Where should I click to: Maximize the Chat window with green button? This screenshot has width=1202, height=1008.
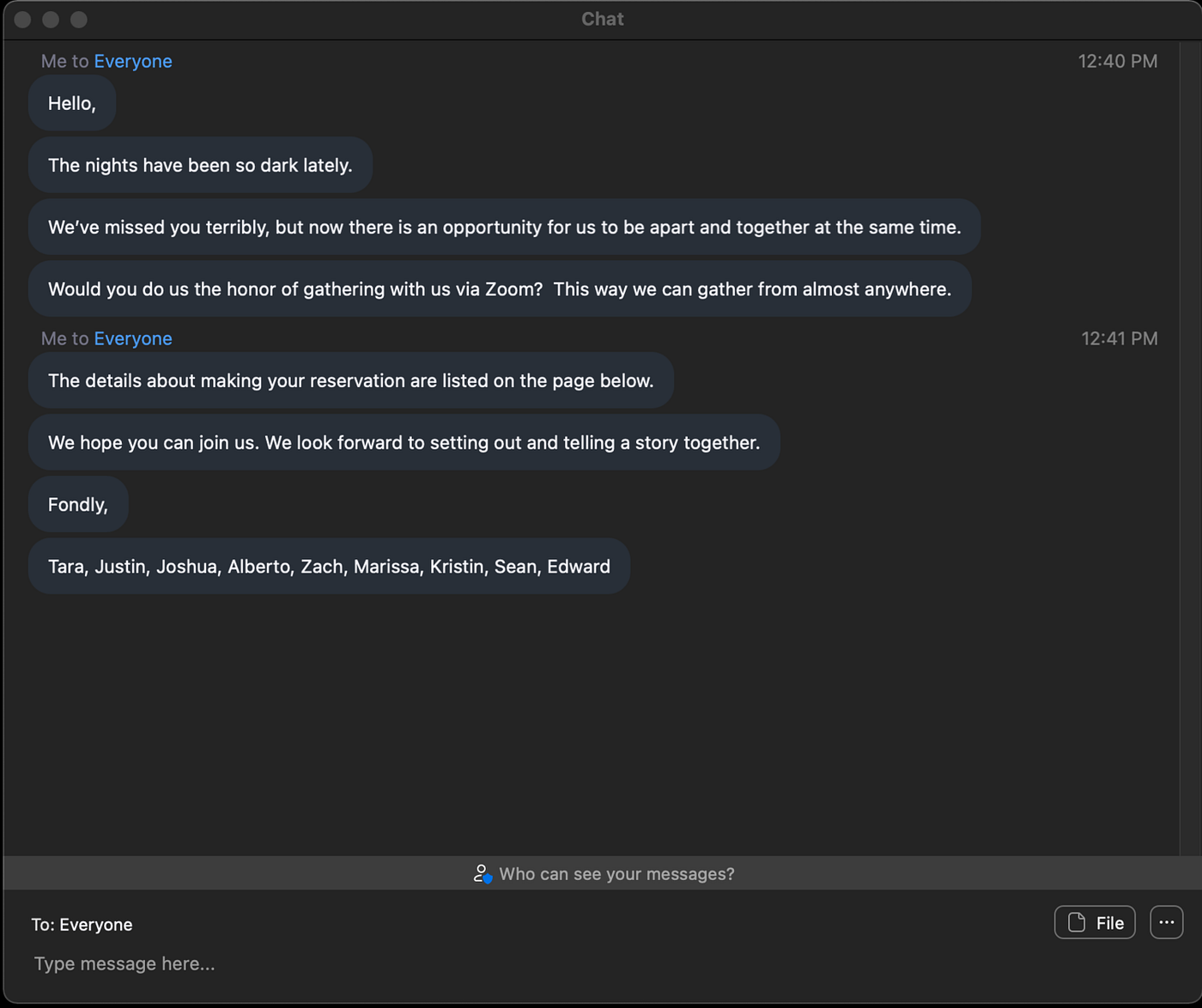79,19
